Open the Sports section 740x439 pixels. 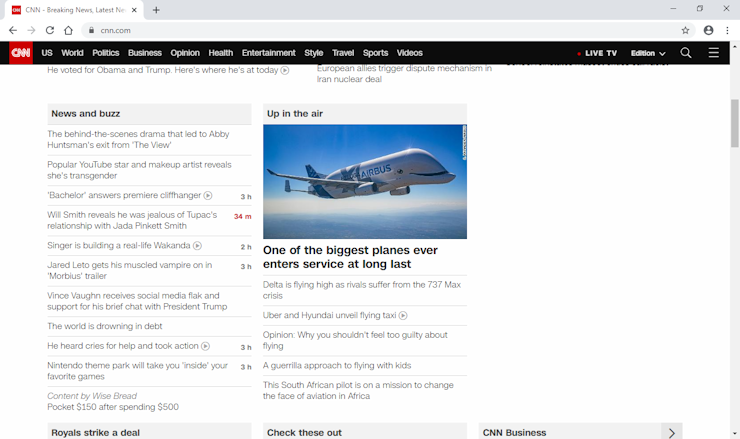pos(376,53)
